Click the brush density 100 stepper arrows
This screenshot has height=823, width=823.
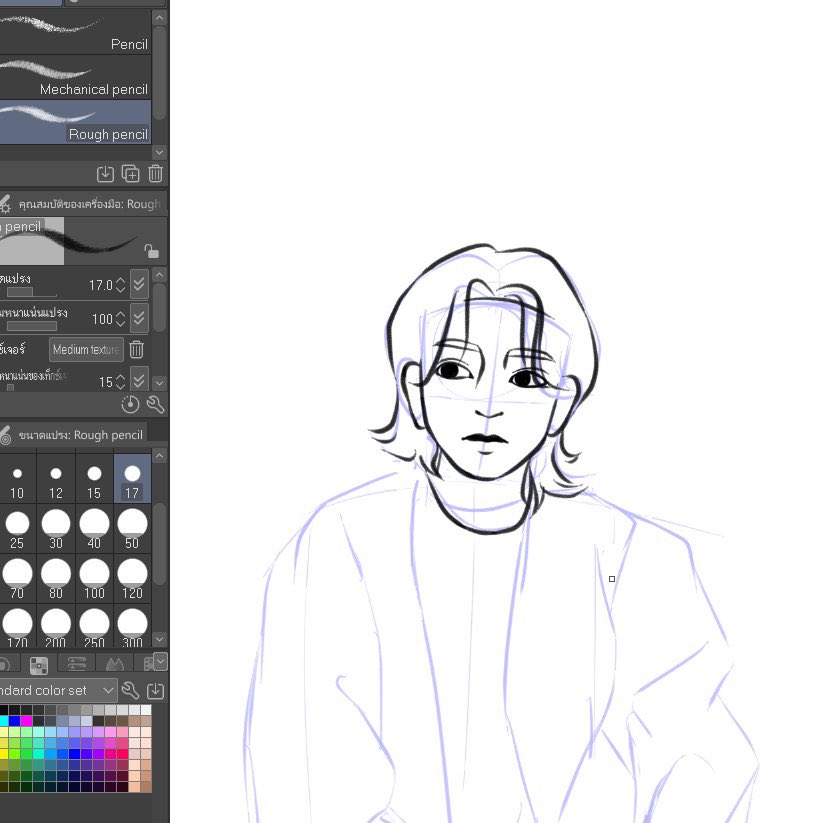(x=121, y=319)
